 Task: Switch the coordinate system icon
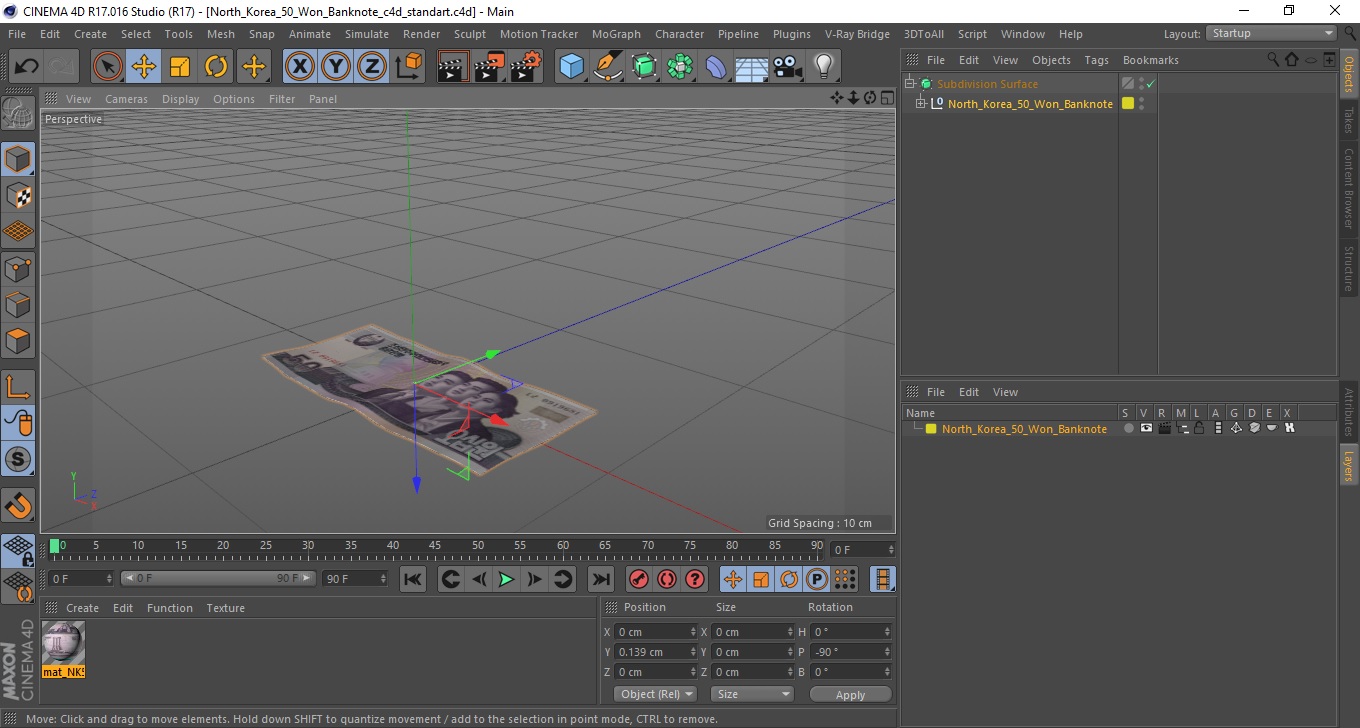[408, 67]
